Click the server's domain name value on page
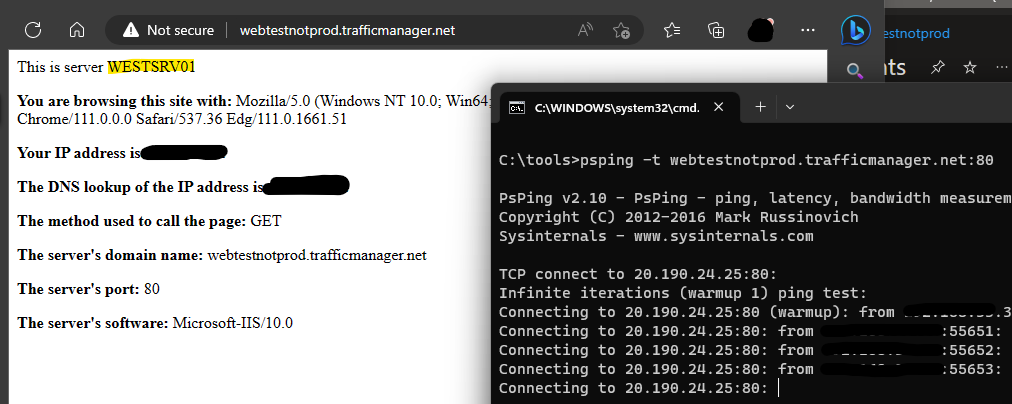This screenshot has height=404, width=1012. [317, 256]
